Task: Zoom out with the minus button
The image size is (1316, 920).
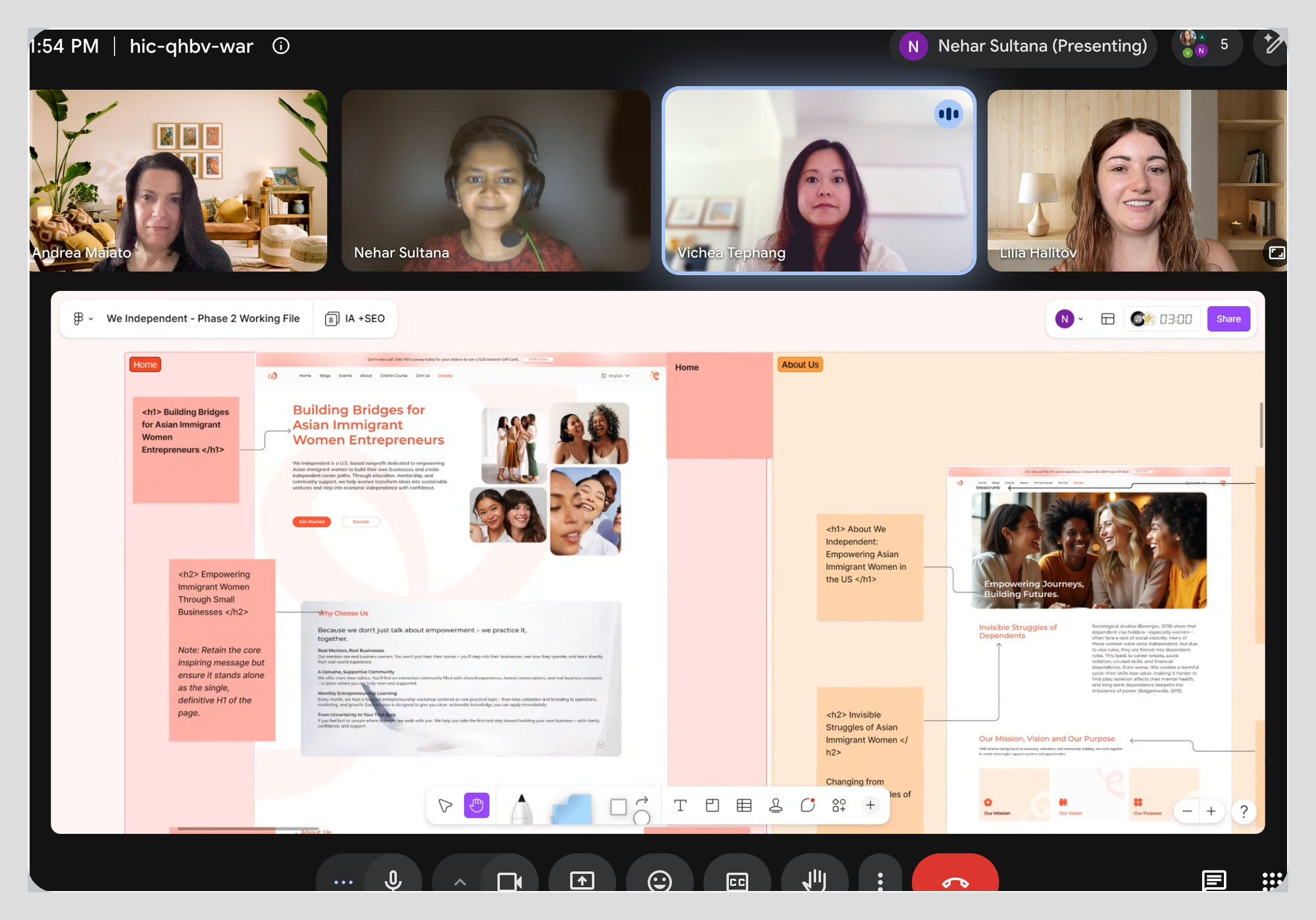Action: pyautogui.click(x=1187, y=811)
